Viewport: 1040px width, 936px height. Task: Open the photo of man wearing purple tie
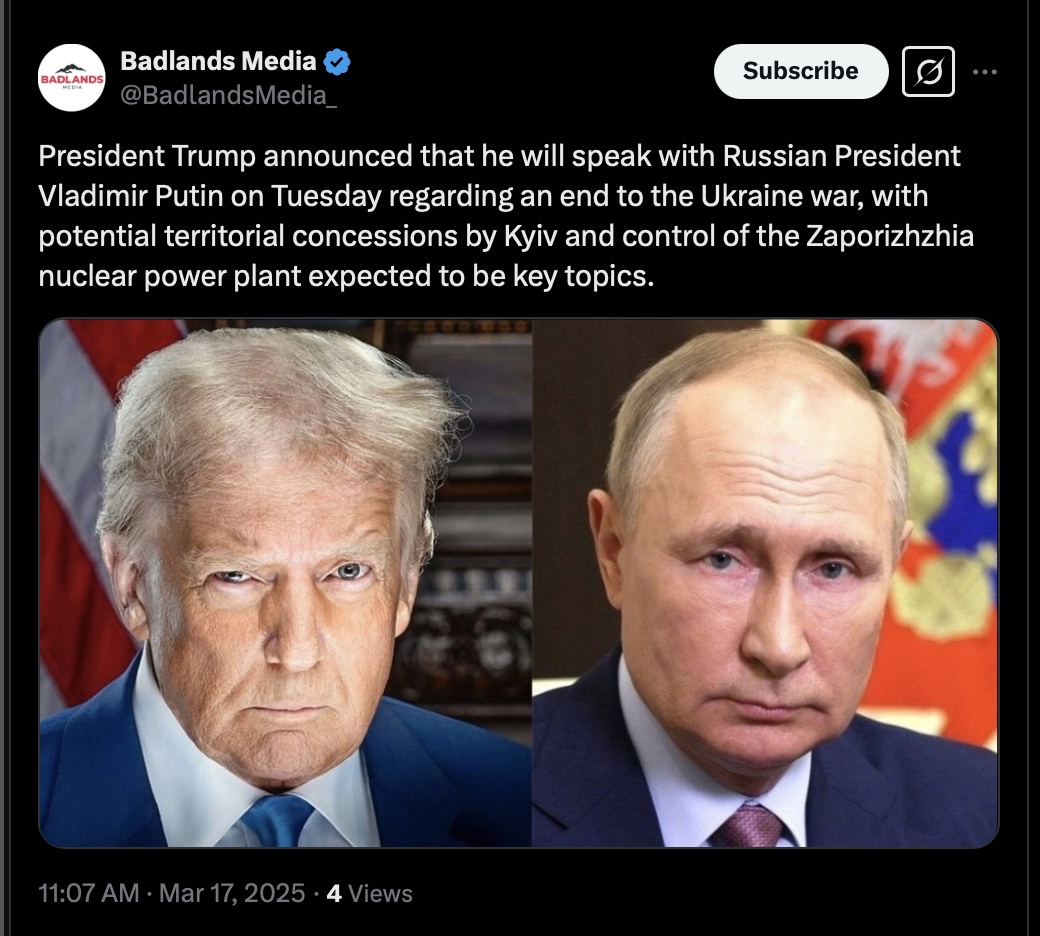click(x=765, y=583)
